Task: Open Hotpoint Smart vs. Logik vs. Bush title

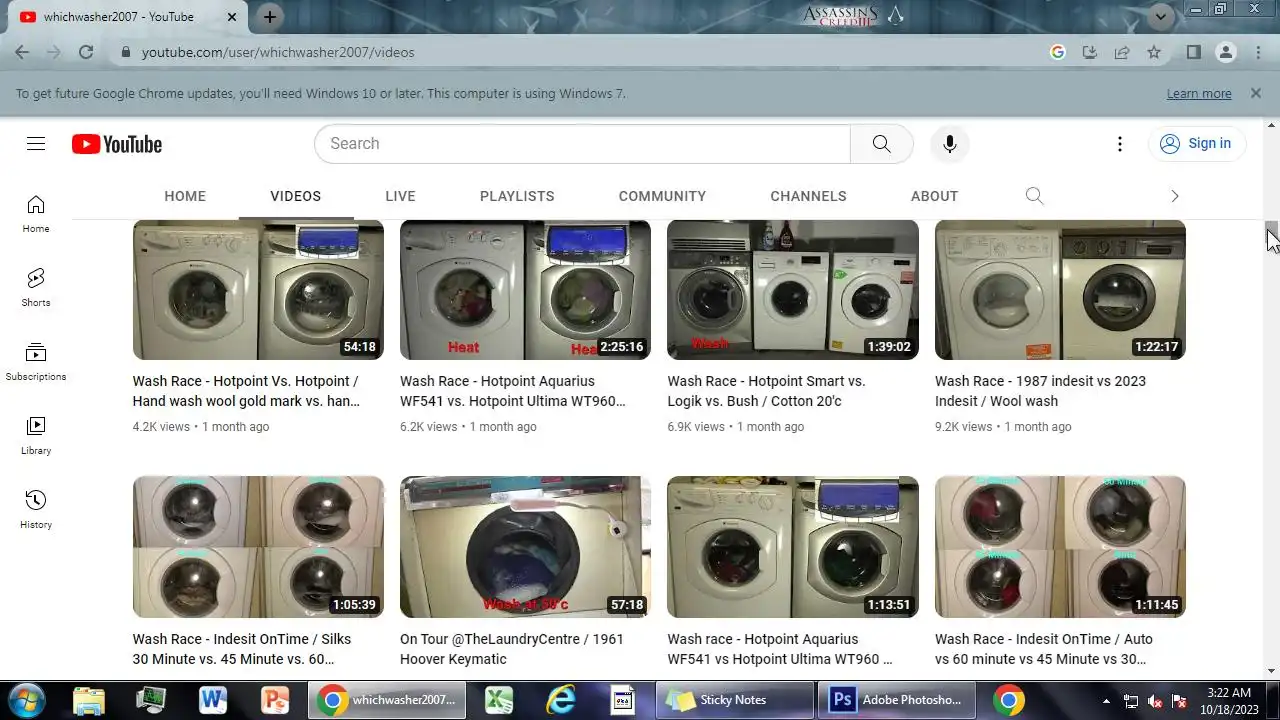Action: coord(767,391)
